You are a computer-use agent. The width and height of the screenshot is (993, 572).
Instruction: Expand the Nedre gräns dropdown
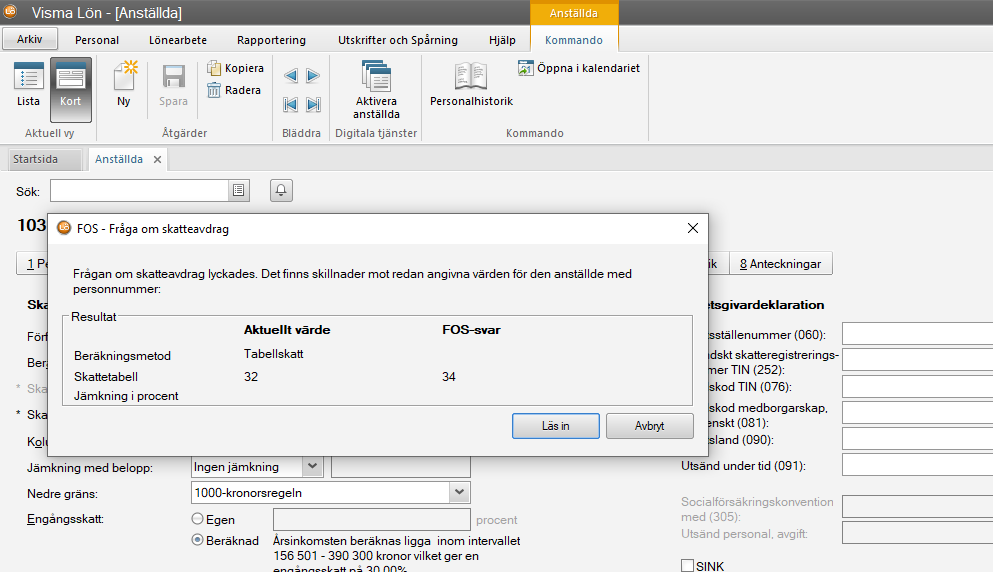click(x=459, y=492)
